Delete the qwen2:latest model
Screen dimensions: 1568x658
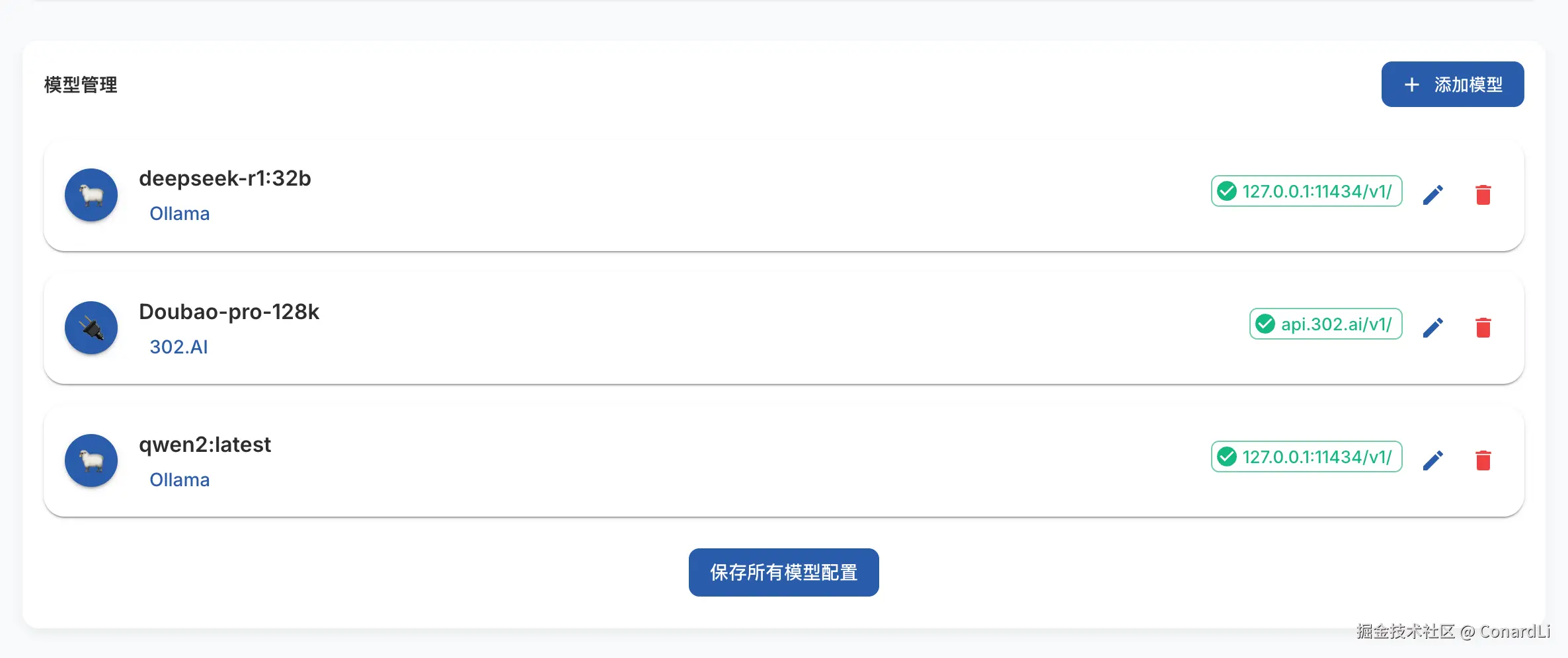[x=1483, y=460]
